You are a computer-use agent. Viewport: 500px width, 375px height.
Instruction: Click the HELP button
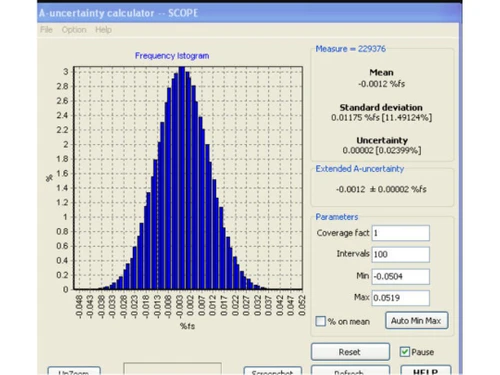tap(426, 370)
